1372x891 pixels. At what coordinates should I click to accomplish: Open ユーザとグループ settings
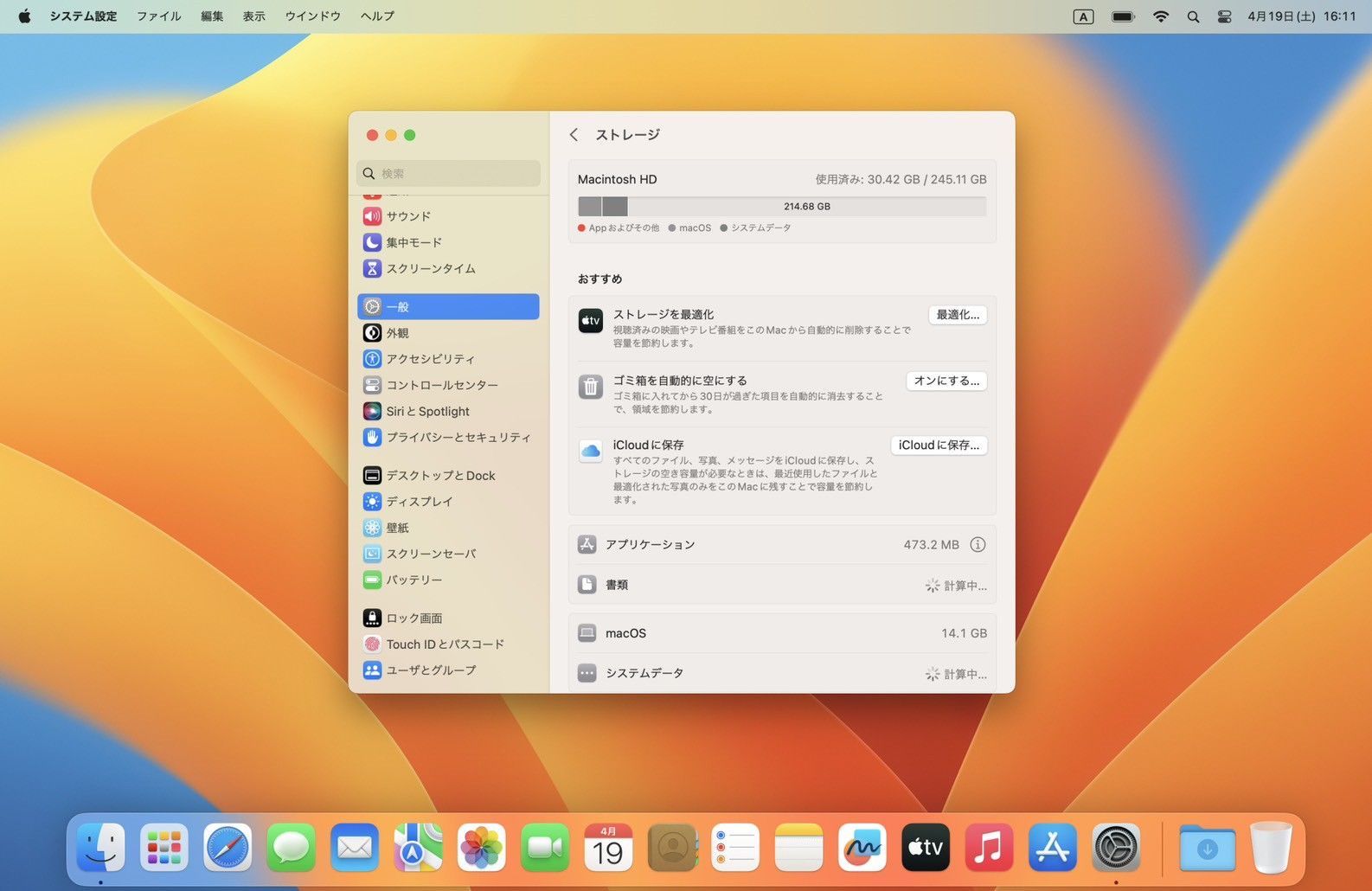[x=448, y=670]
